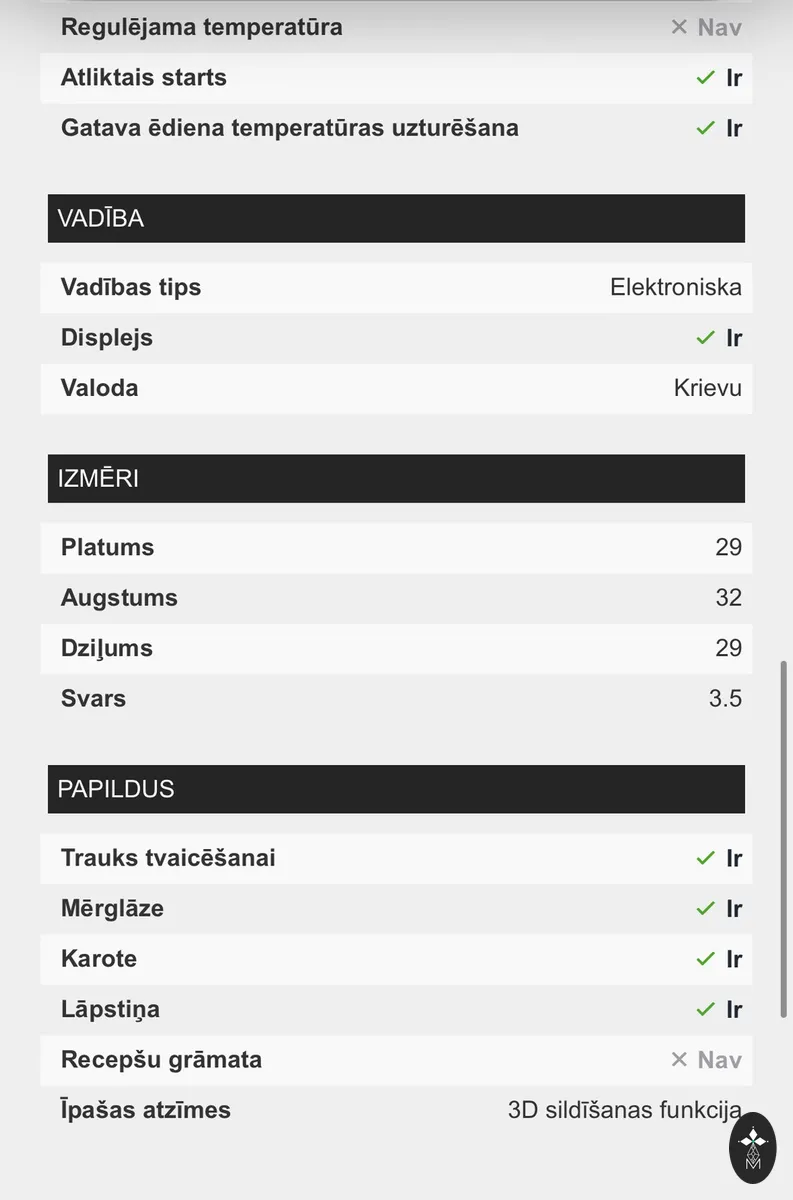Click the green checkmark beside Atliktais starts
The image size is (793, 1200).
[x=706, y=77]
